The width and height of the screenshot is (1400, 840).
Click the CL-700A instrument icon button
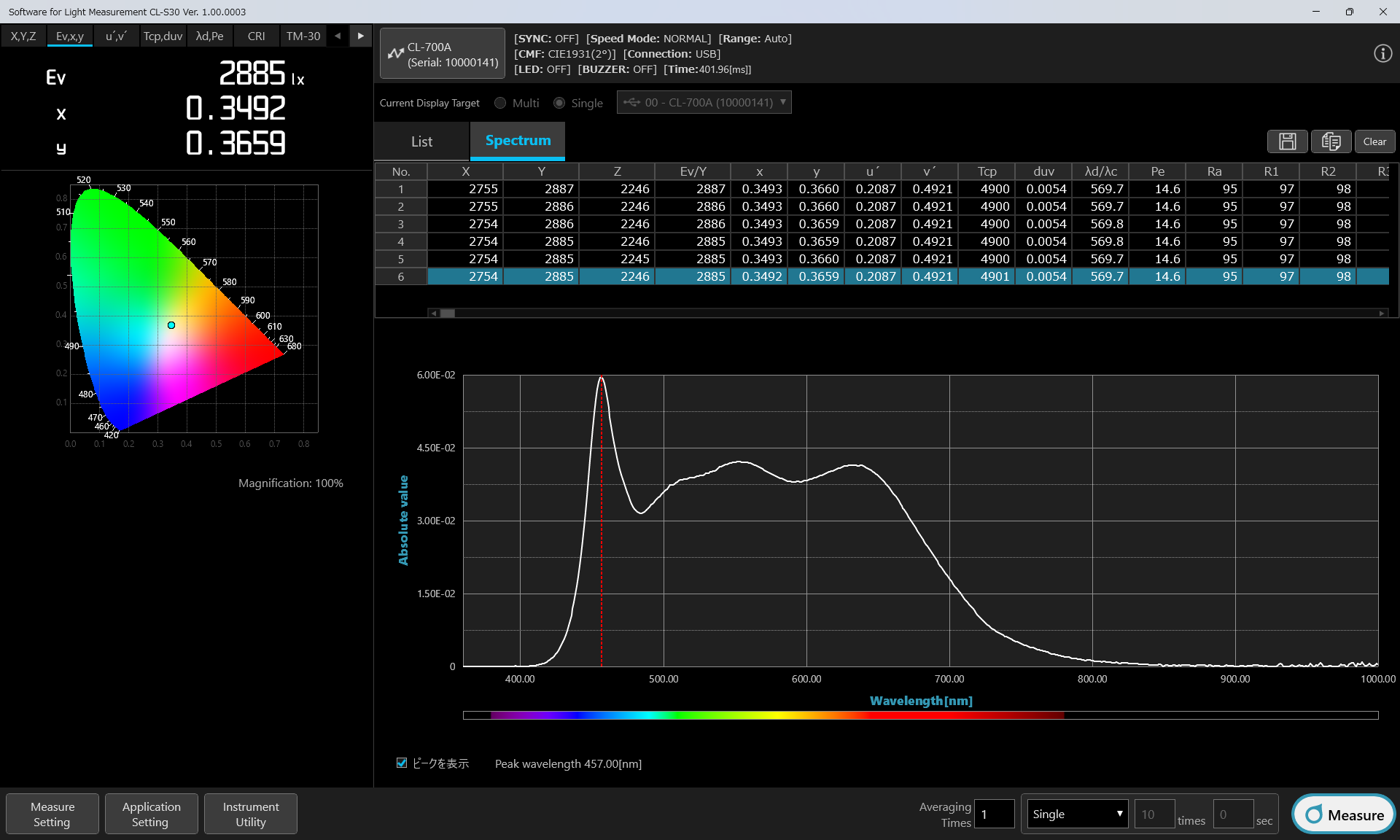pyautogui.click(x=443, y=54)
